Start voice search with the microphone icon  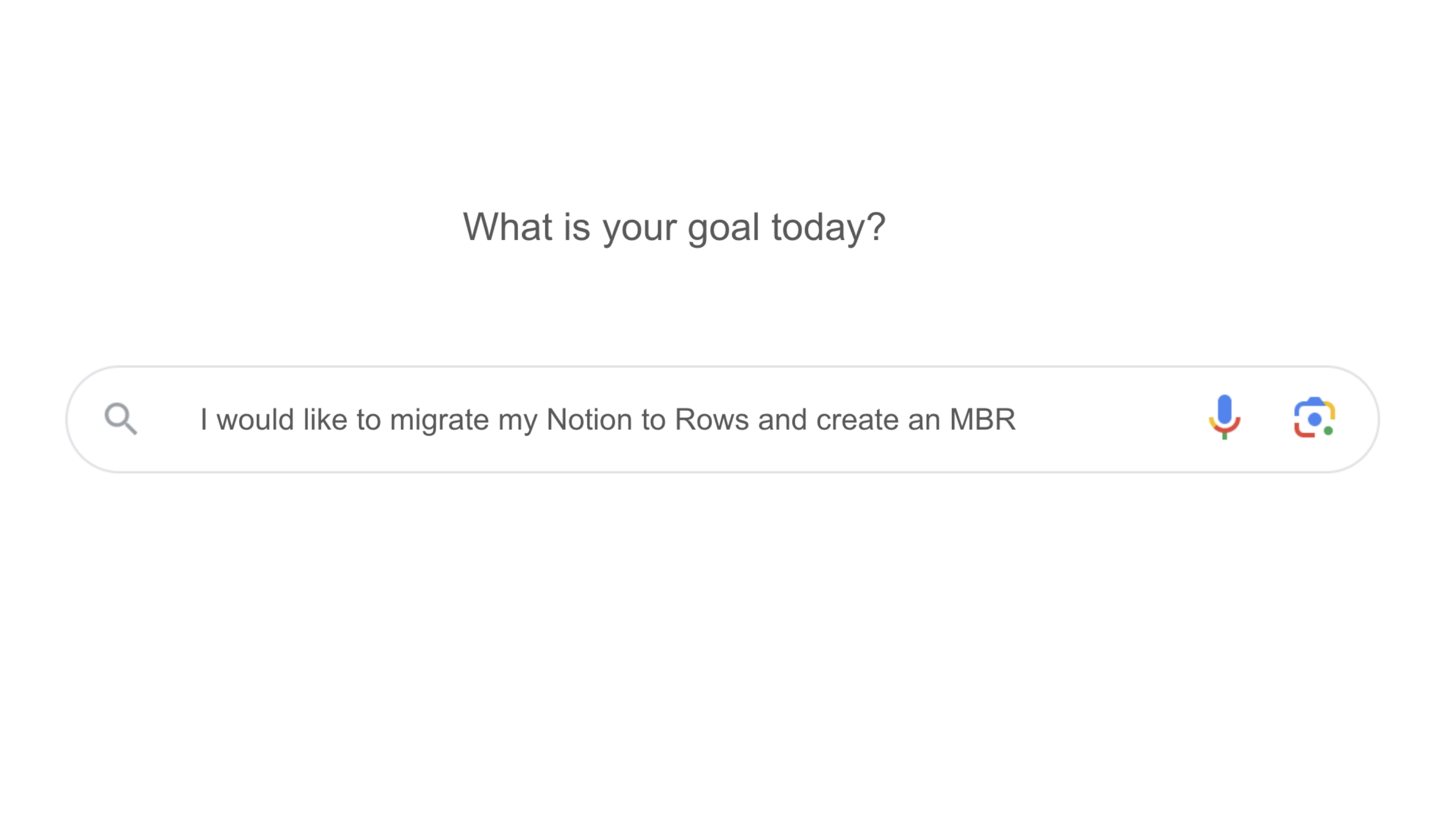(1224, 417)
